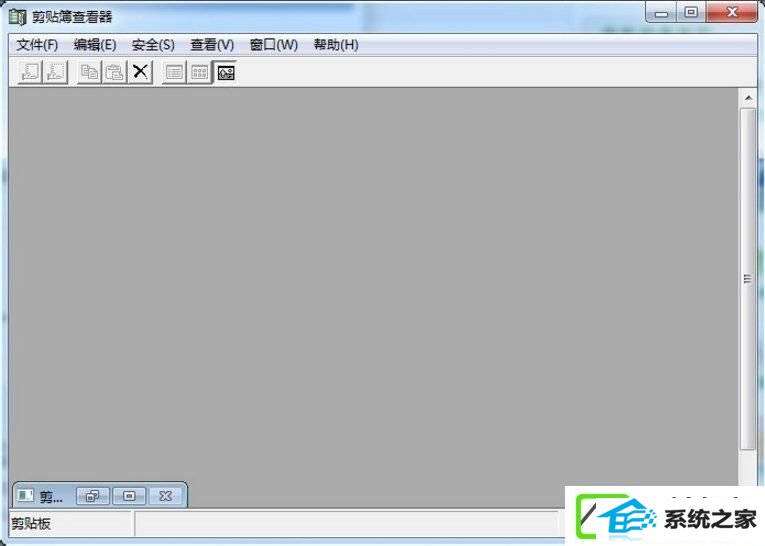Screen dimensions: 765x546
Task: Click the clipbook viewer title bar icon
Action: coord(18,17)
